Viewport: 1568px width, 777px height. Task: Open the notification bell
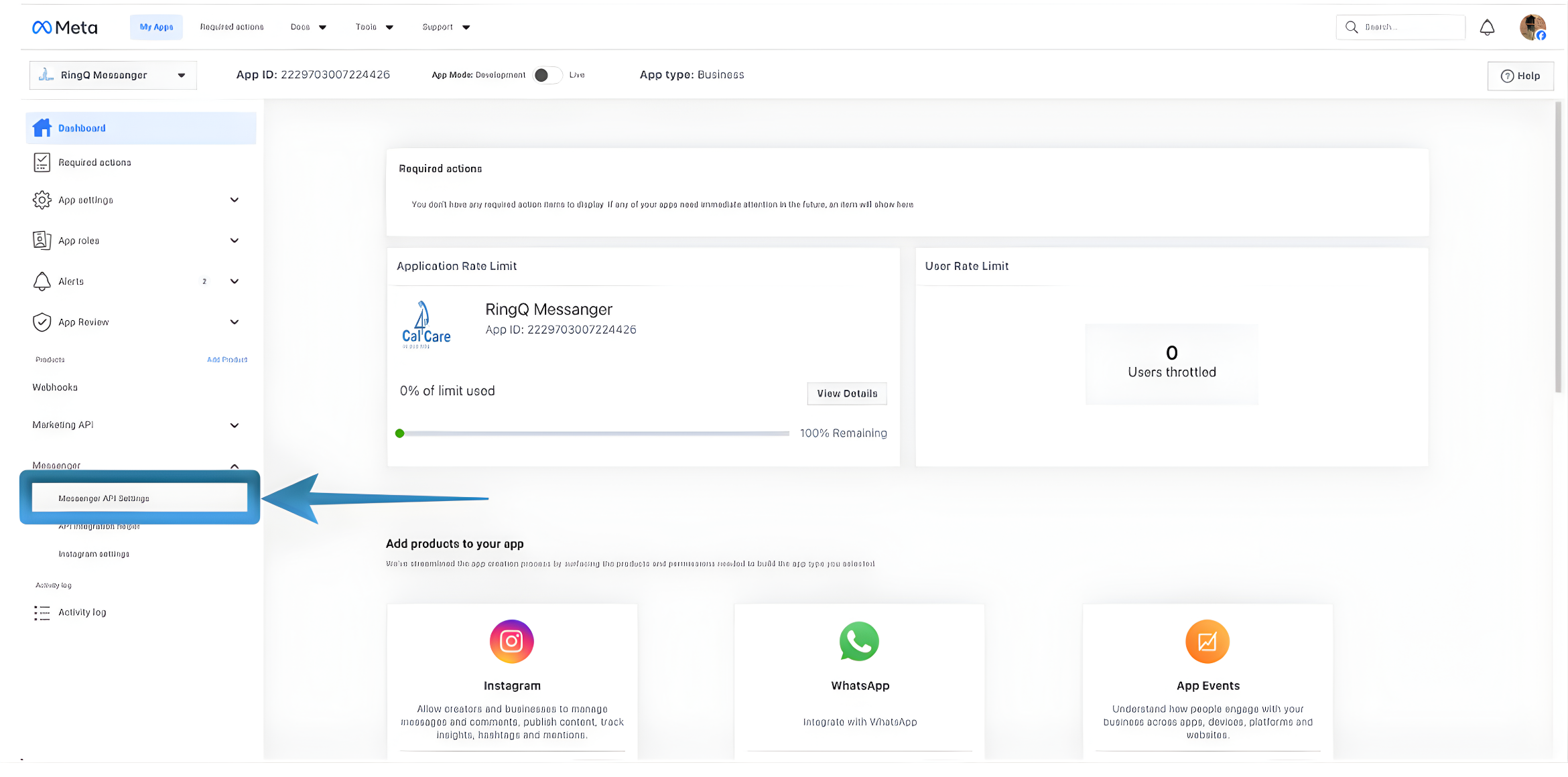pos(1487,27)
